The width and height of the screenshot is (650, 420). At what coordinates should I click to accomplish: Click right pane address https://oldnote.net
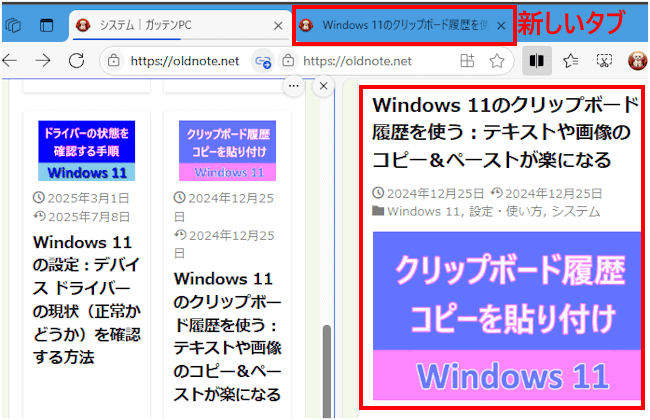[x=357, y=61]
